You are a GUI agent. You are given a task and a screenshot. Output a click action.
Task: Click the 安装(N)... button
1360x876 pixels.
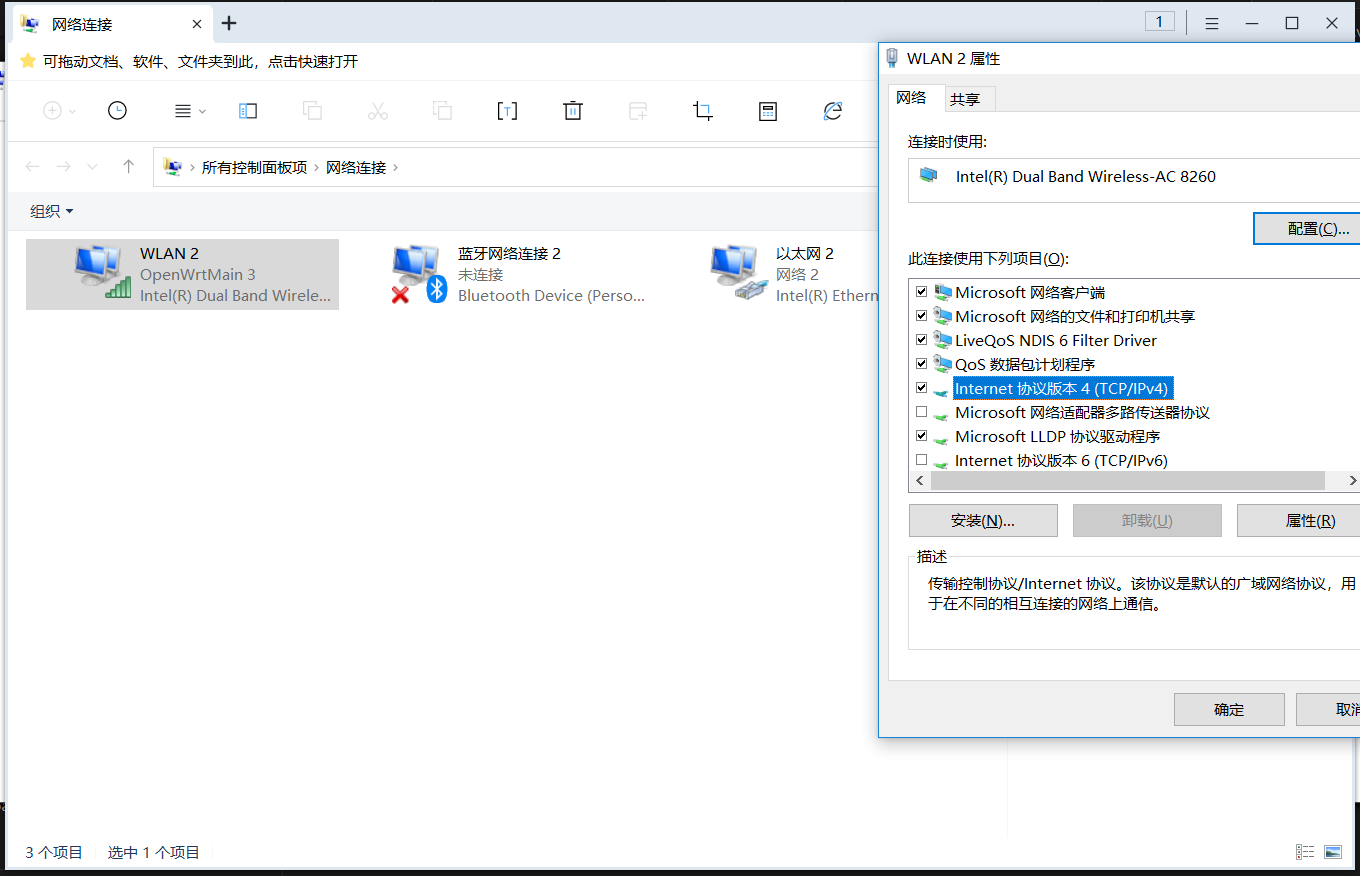tap(983, 520)
